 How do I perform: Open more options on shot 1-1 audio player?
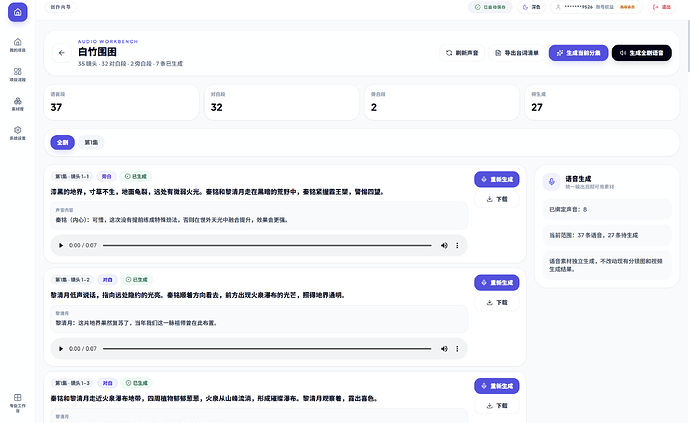[x=457, y=246]
